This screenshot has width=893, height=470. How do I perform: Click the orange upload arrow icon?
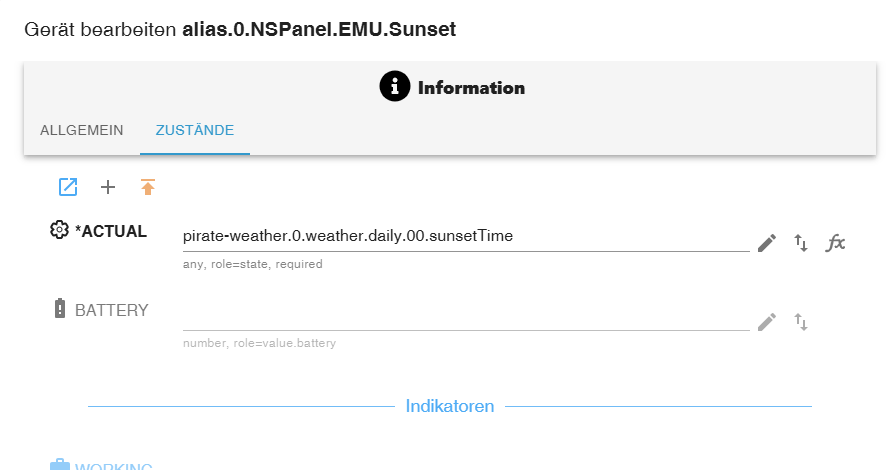148,186
